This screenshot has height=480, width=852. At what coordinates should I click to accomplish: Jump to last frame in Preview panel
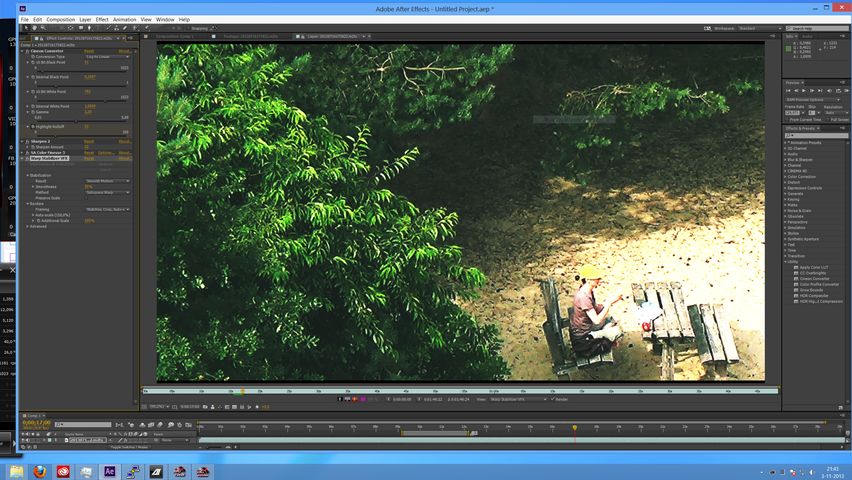tap(820, 91)
